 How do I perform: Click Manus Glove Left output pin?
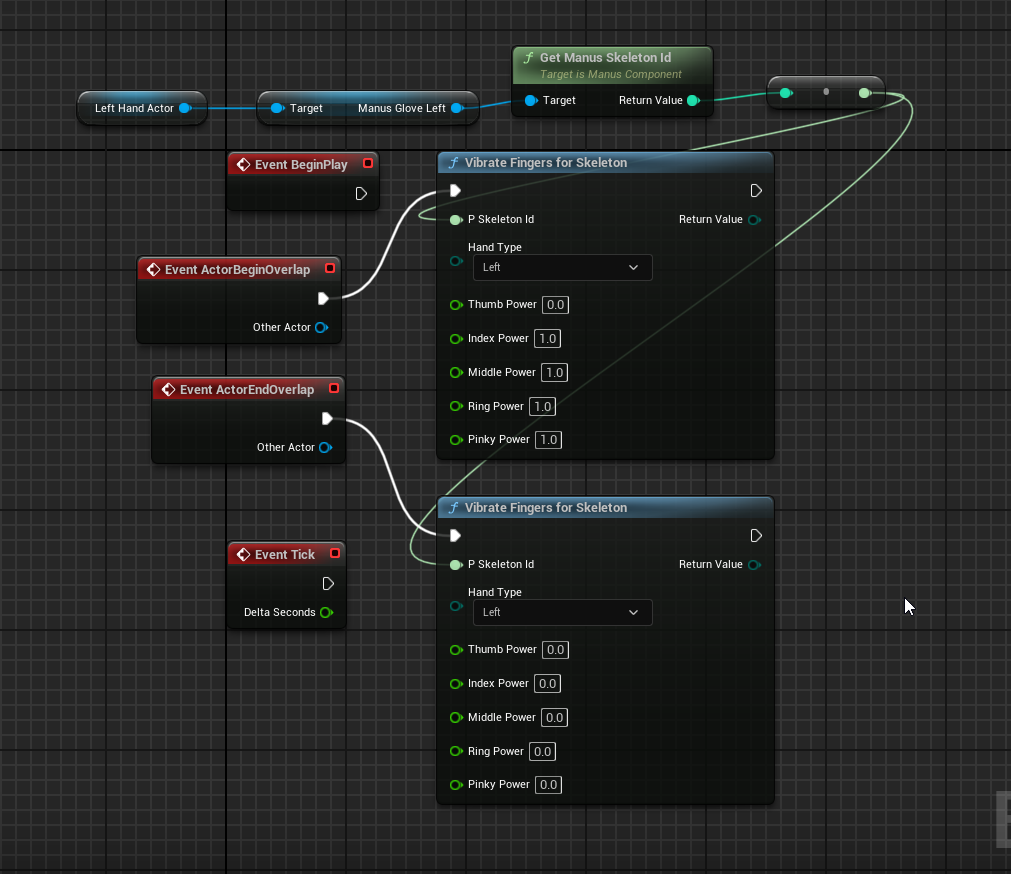[x=457, y=108]
